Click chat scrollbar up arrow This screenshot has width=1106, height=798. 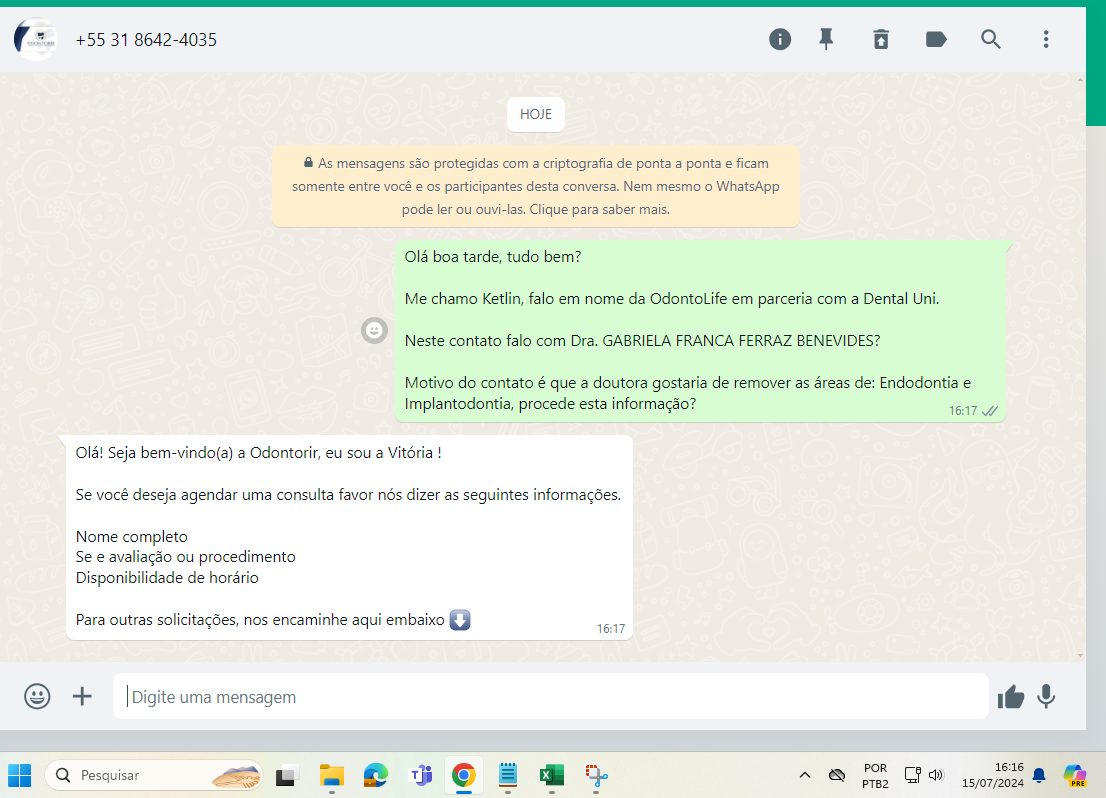point(1081,80)
